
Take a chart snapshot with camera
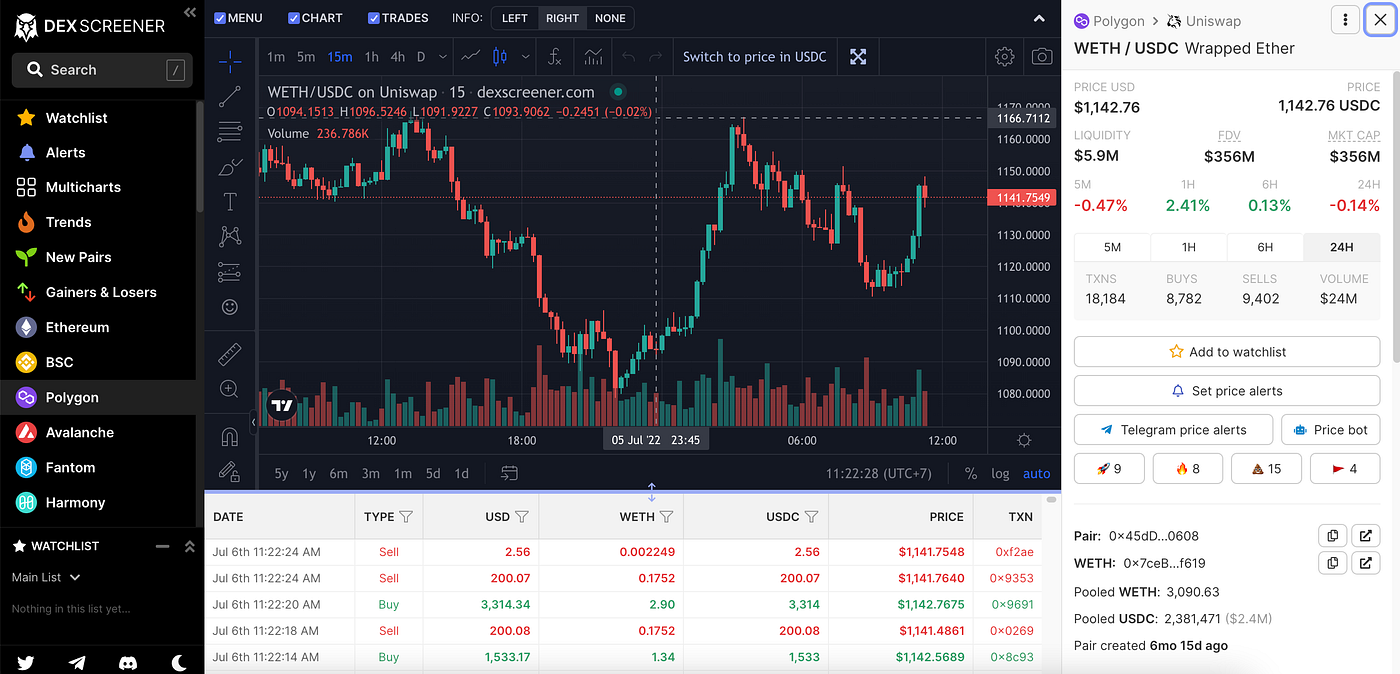point(1042,57)
